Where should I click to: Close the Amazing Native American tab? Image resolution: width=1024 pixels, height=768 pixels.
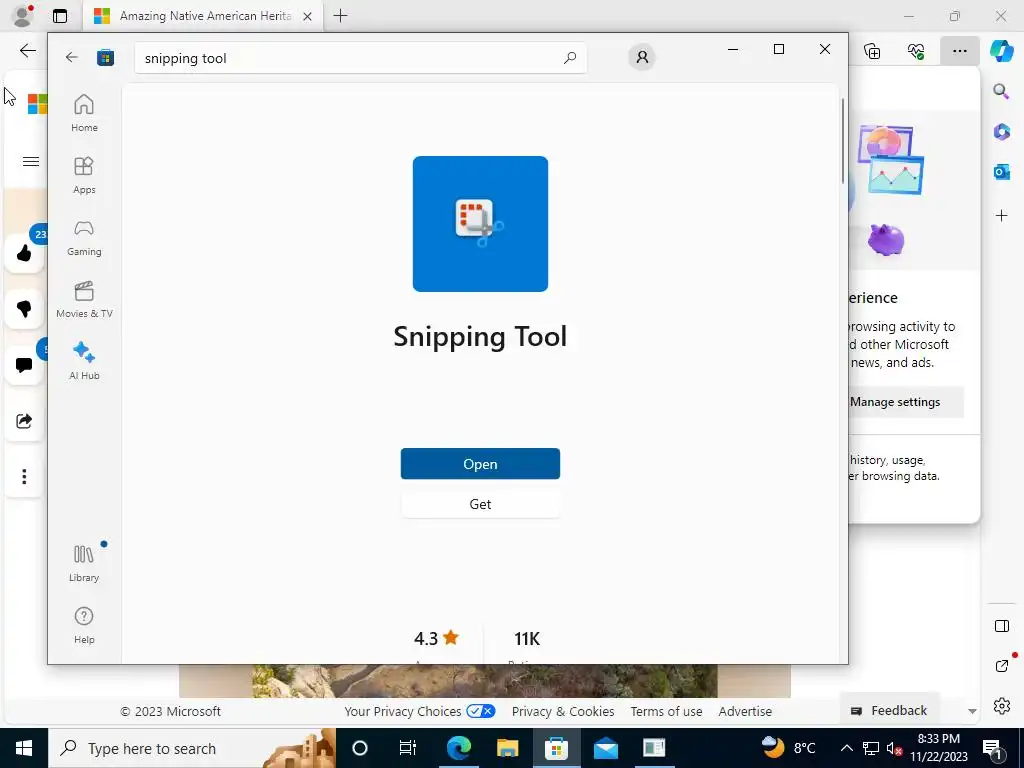307,16
